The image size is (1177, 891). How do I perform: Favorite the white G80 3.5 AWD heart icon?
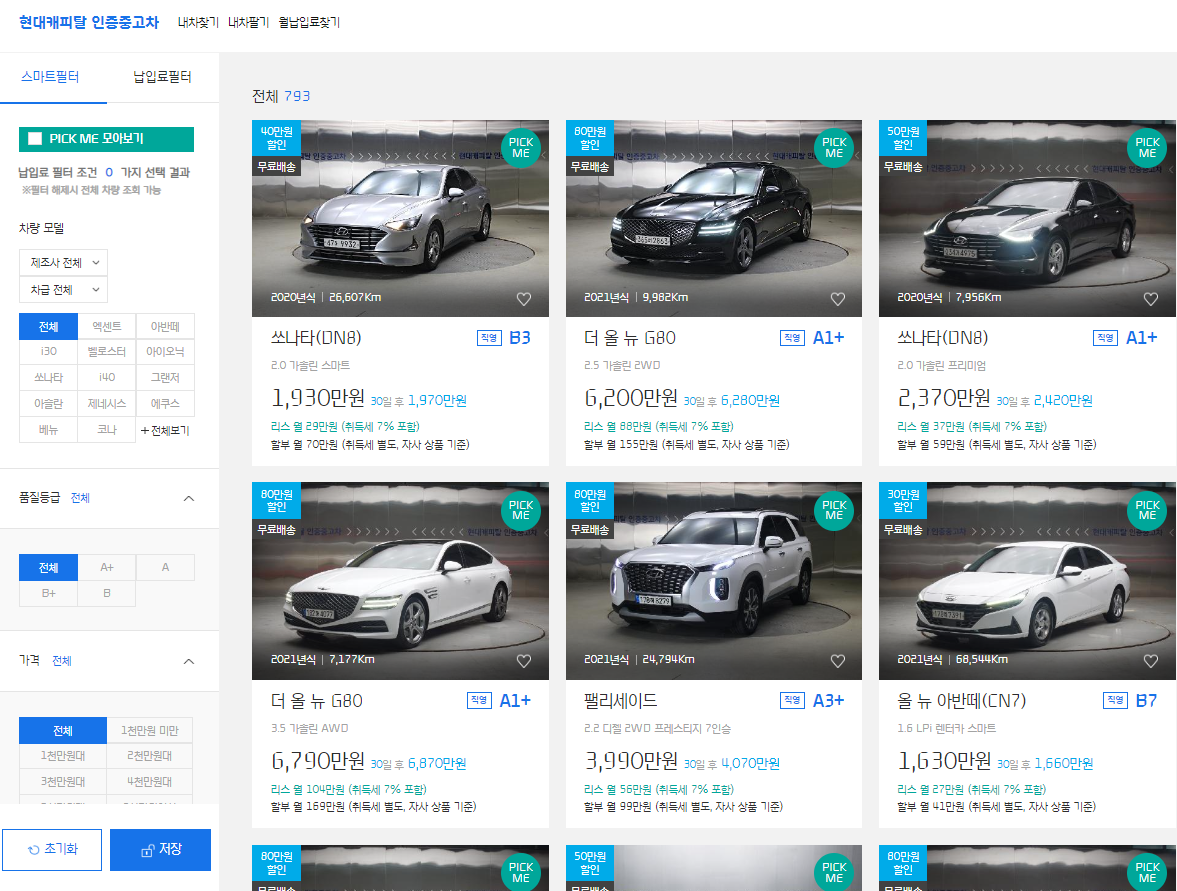524,661
